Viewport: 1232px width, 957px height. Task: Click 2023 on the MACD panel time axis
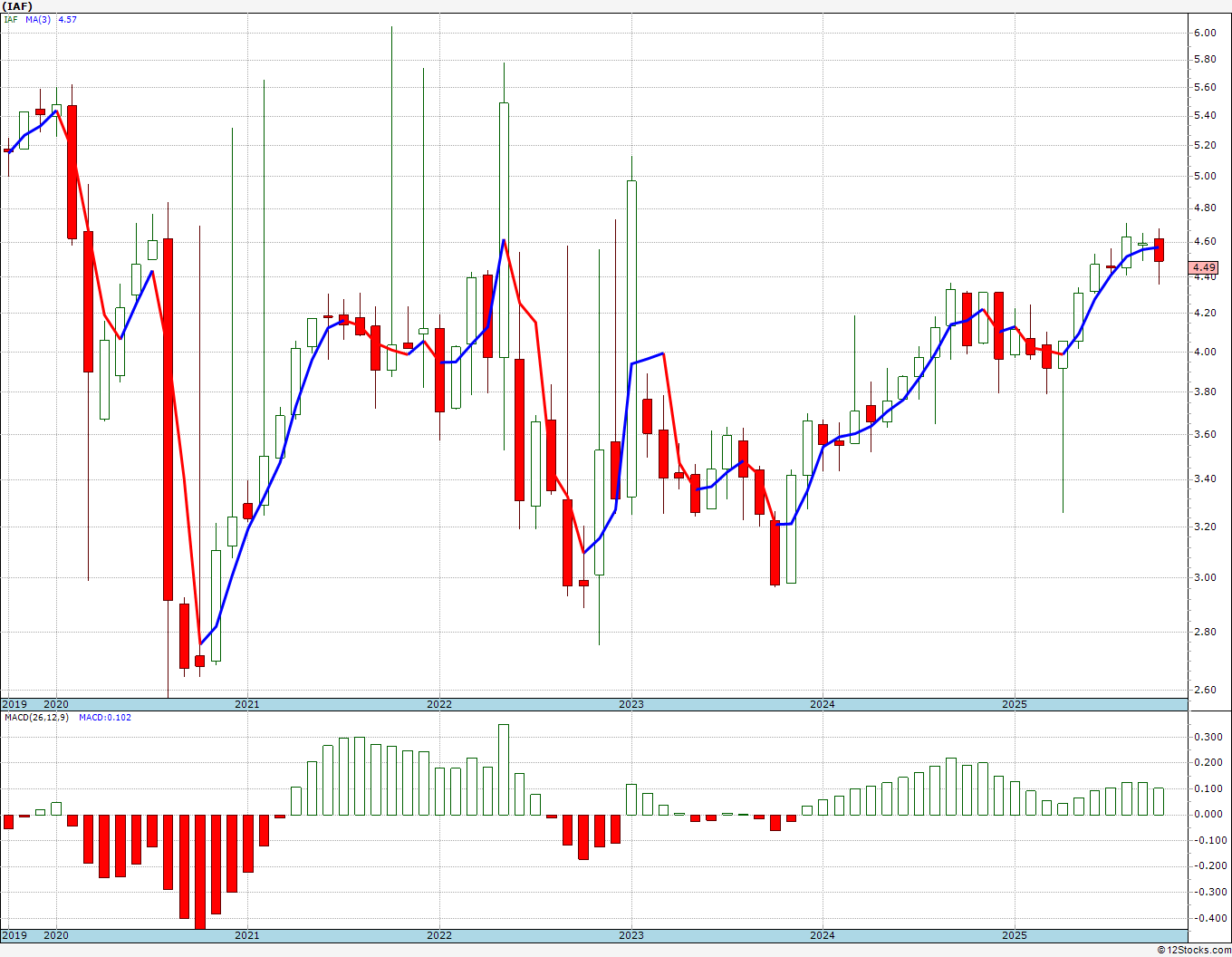pos(631,935)
